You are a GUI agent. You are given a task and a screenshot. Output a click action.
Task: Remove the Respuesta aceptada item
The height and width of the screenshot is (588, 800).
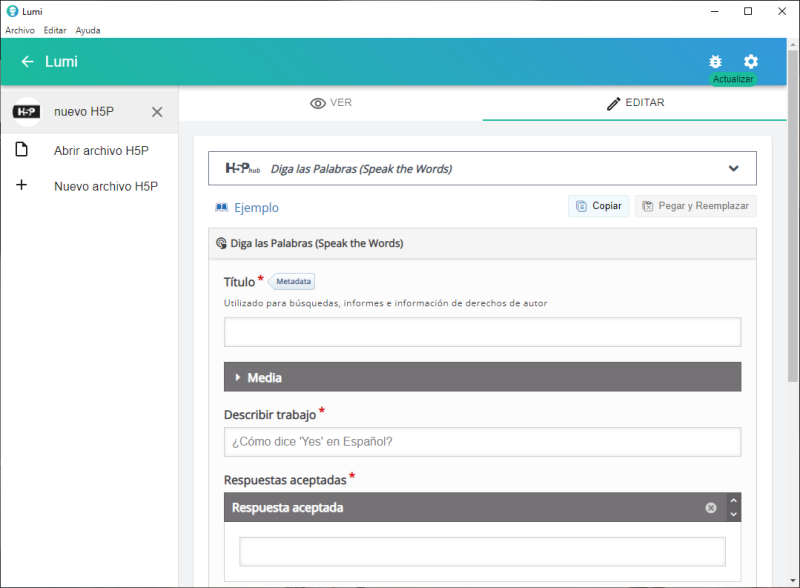711,508
